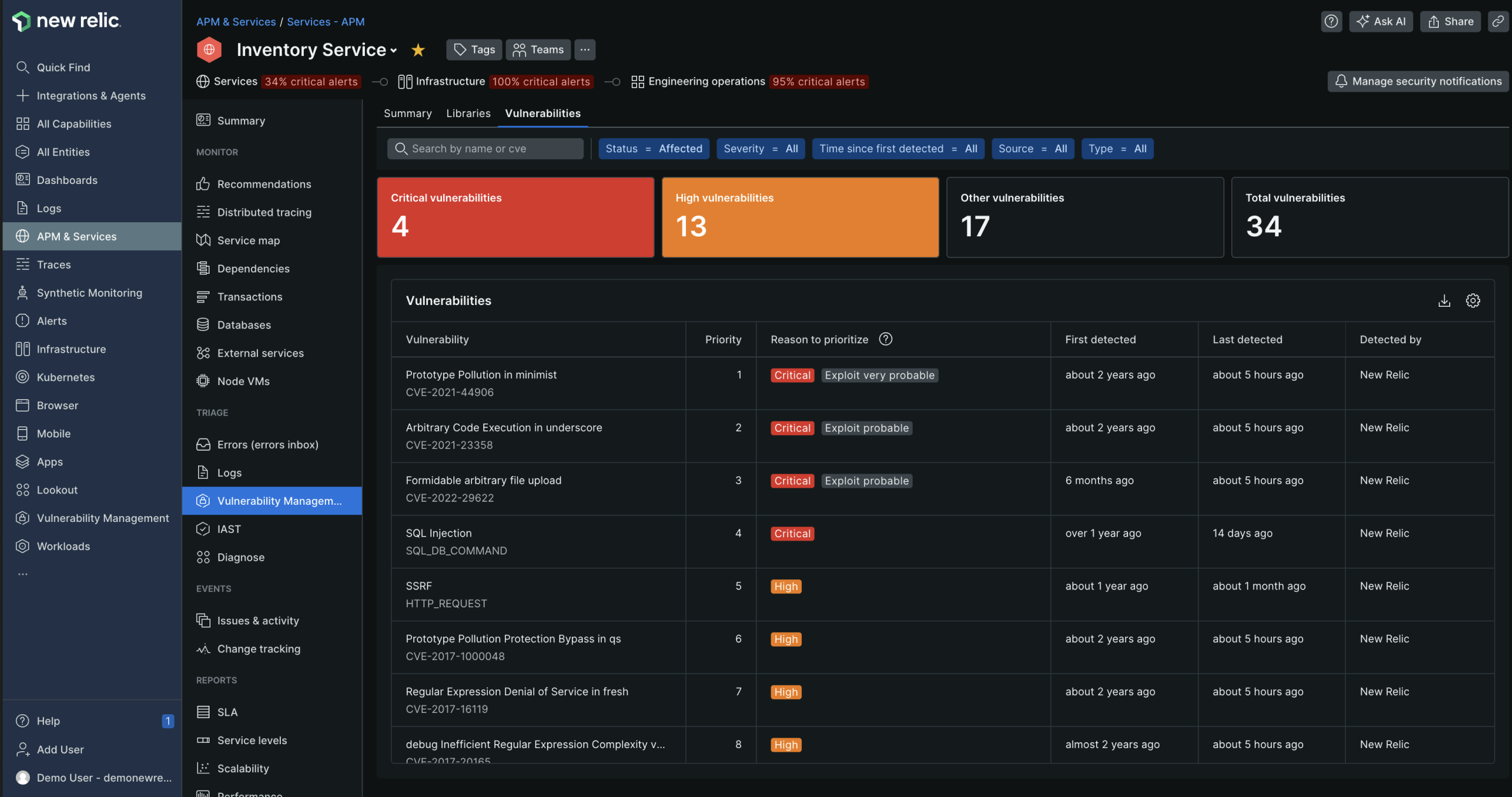The image size is (1512, 797).
Task: Expand the Time since first detected dropdown
Action: [x=897, y=148]
